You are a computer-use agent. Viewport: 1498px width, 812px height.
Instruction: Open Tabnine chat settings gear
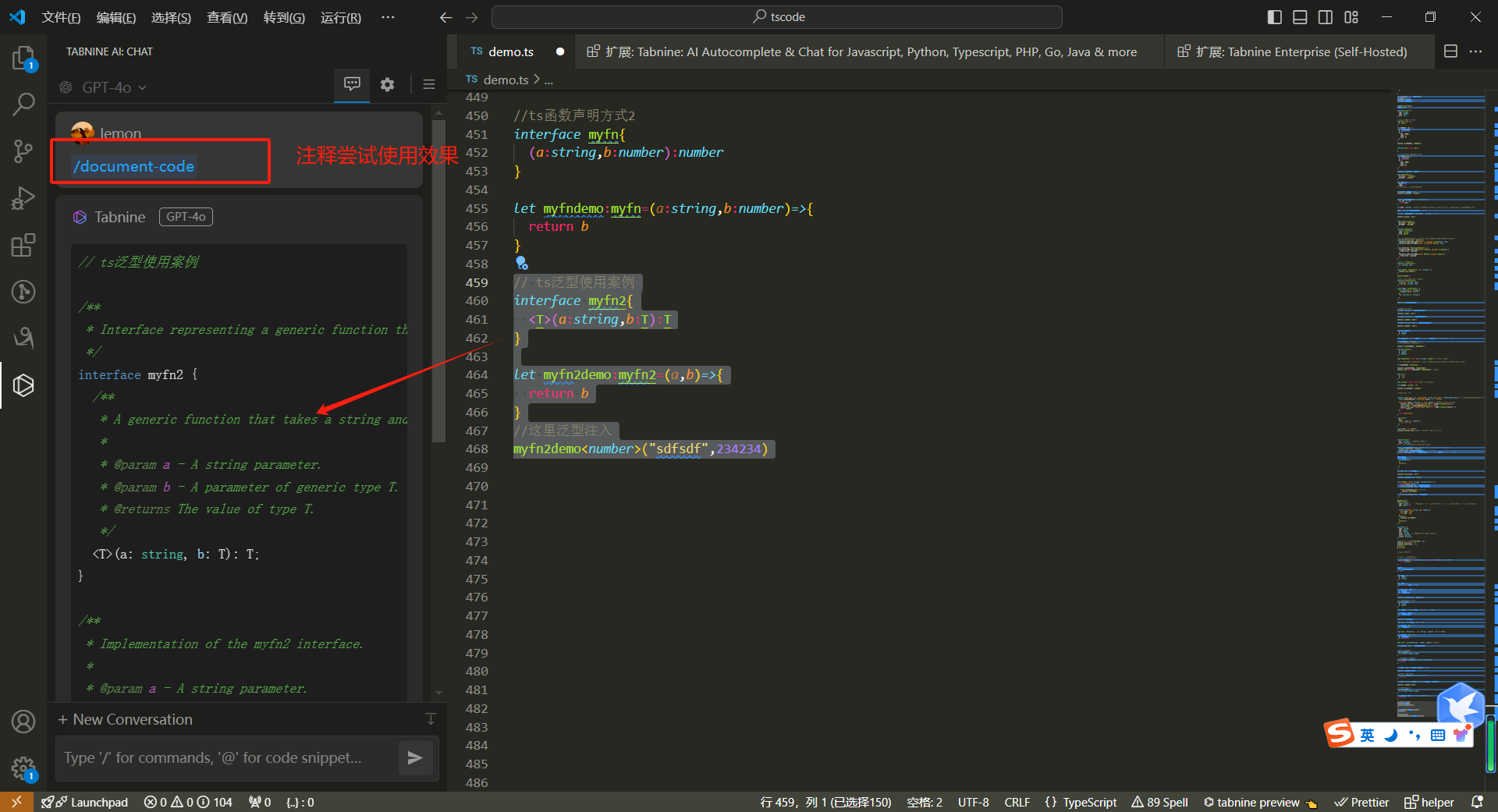click(387, 84)
